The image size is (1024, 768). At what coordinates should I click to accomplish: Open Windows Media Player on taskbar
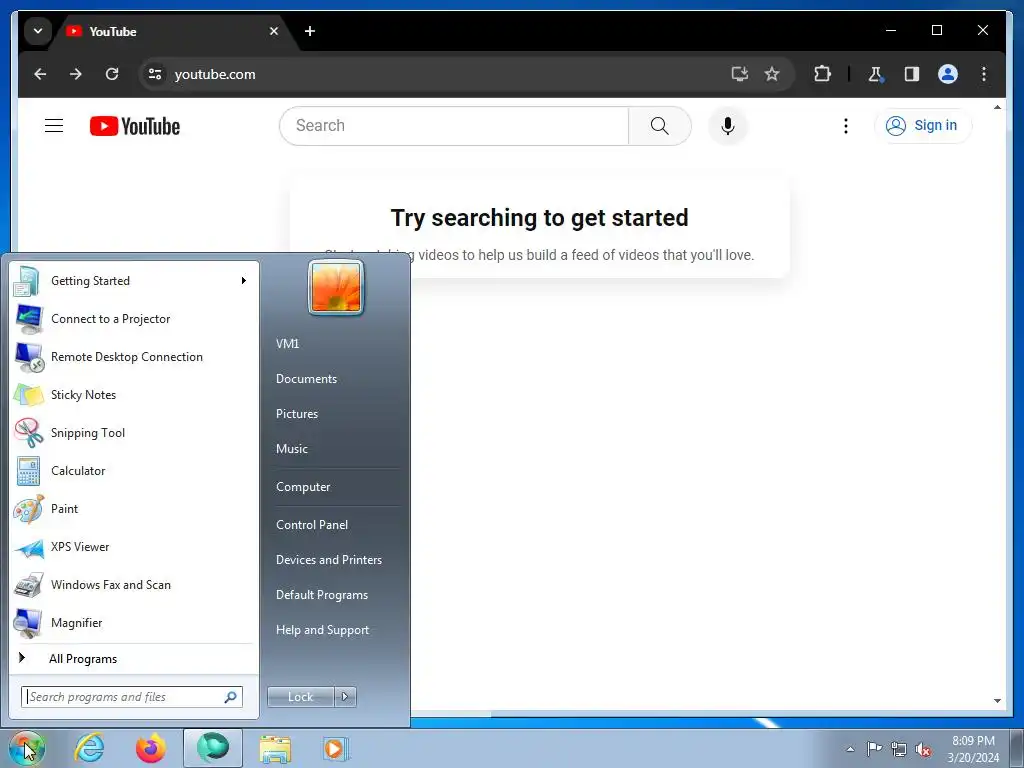point(336,748)
